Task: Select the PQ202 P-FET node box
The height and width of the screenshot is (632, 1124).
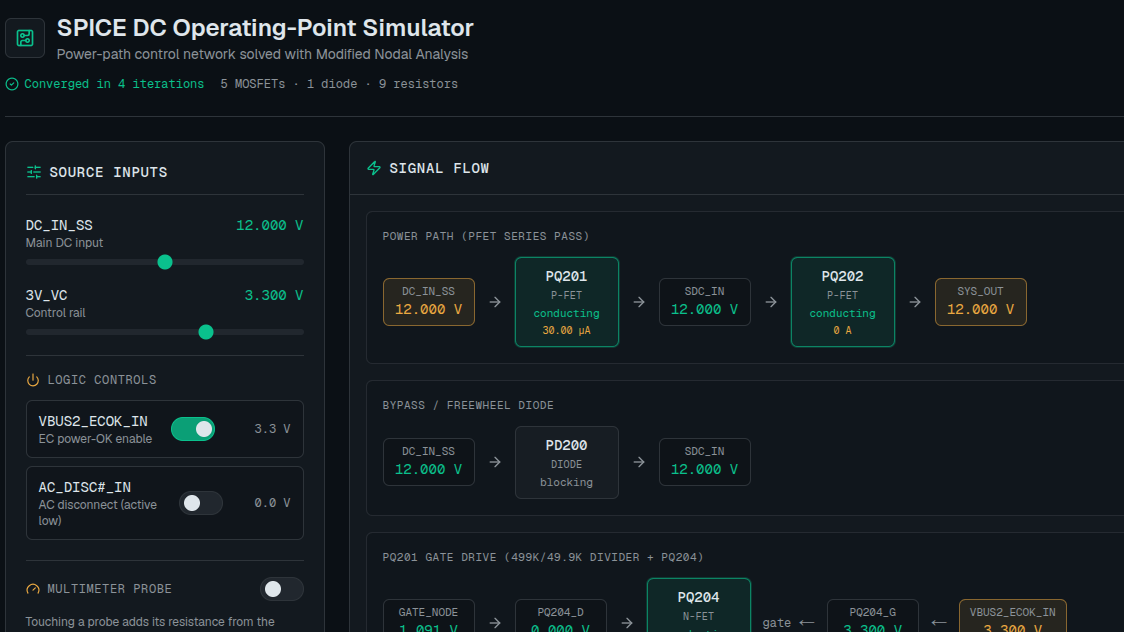Action: click(842, 302)
